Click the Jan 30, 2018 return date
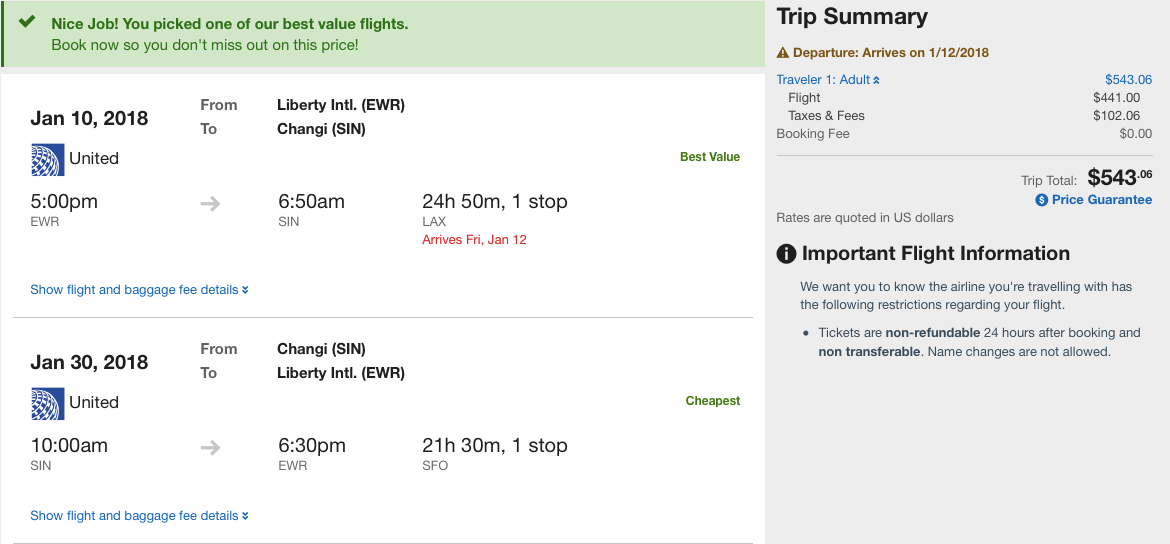1170x544 pixels. pyautogui.click(x=89, y=362)
